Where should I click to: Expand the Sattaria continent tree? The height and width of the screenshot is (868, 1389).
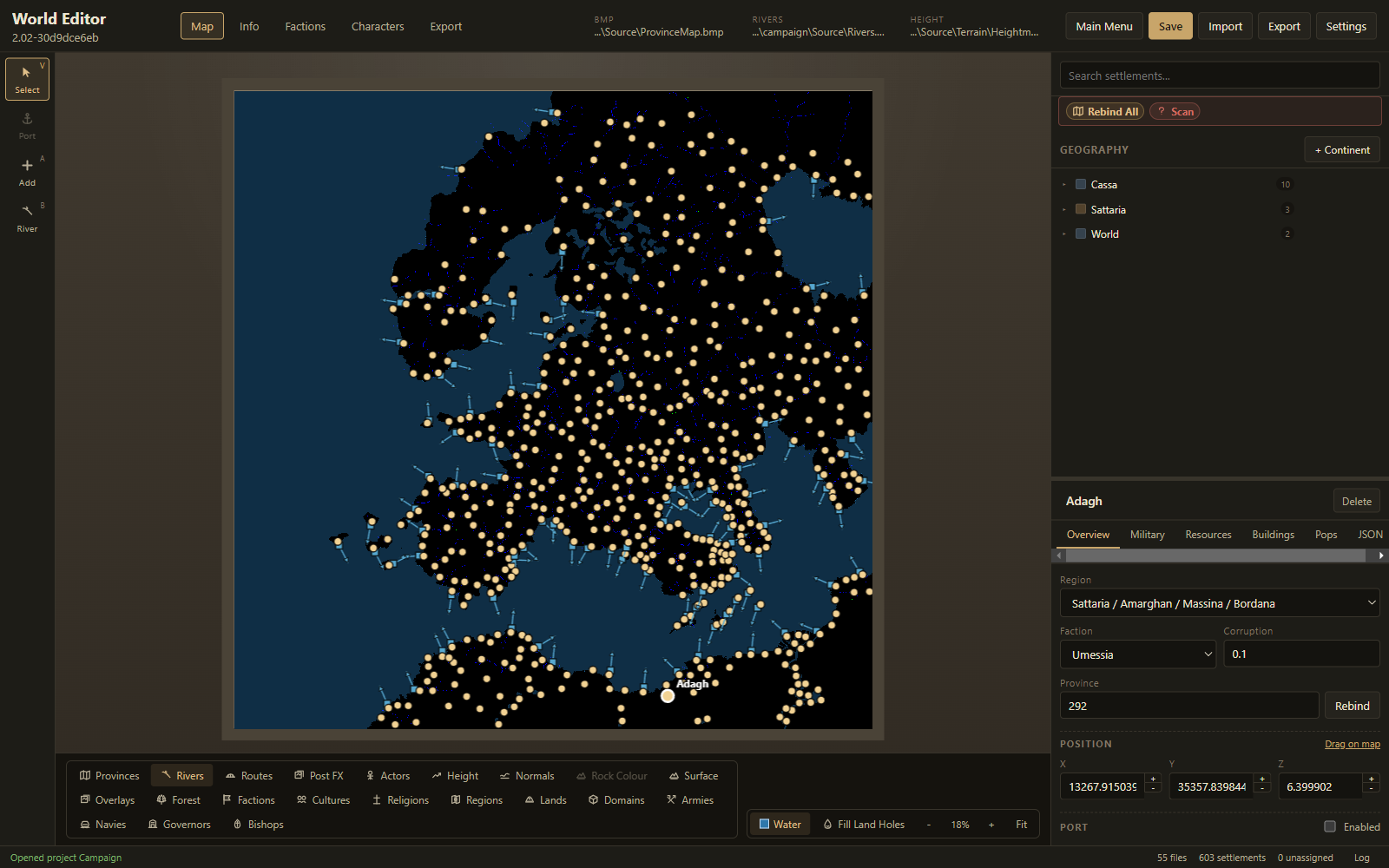[1064, 209]
